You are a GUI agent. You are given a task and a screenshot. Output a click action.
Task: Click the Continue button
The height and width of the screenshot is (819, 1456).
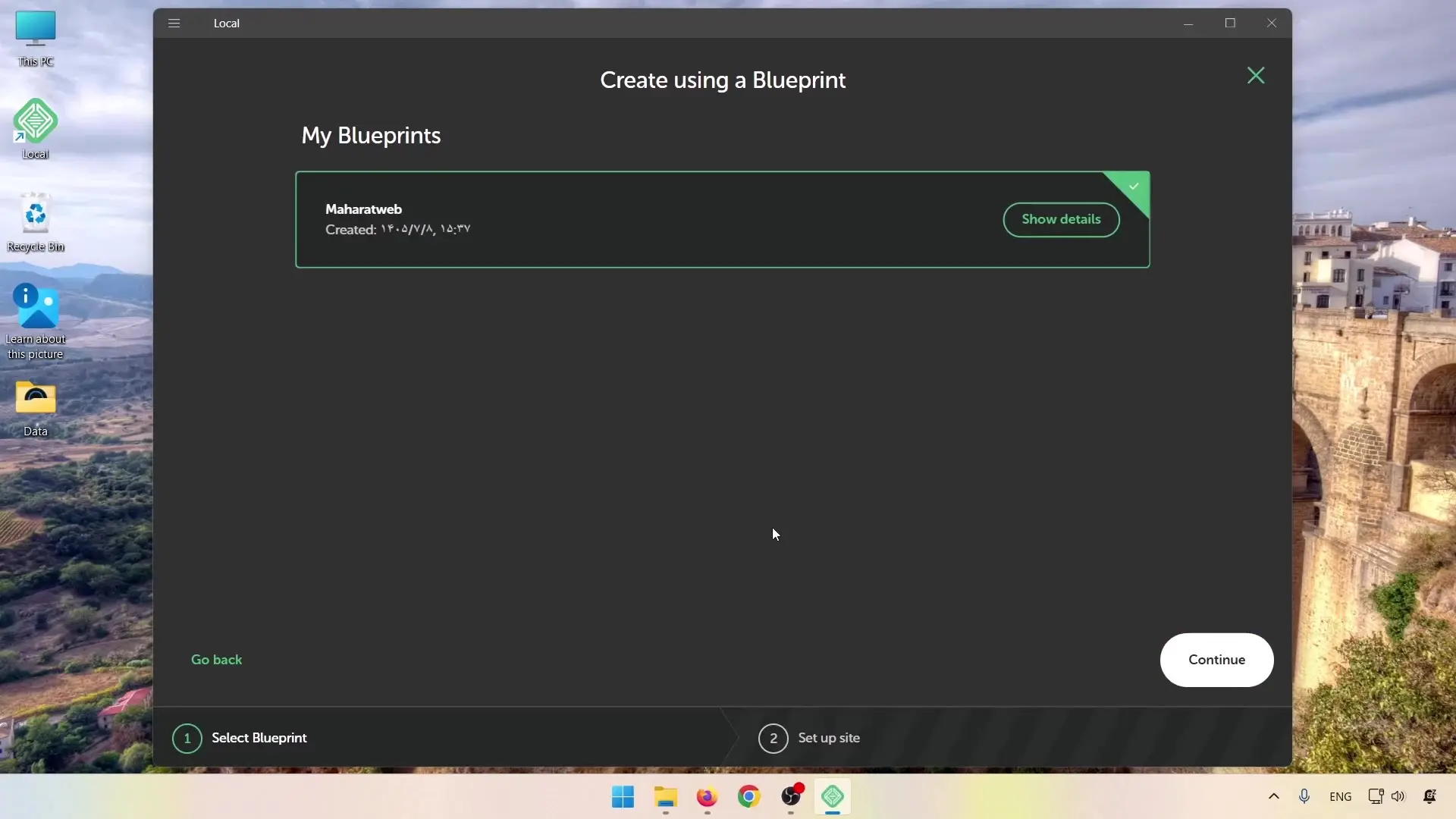[1216, 660]
